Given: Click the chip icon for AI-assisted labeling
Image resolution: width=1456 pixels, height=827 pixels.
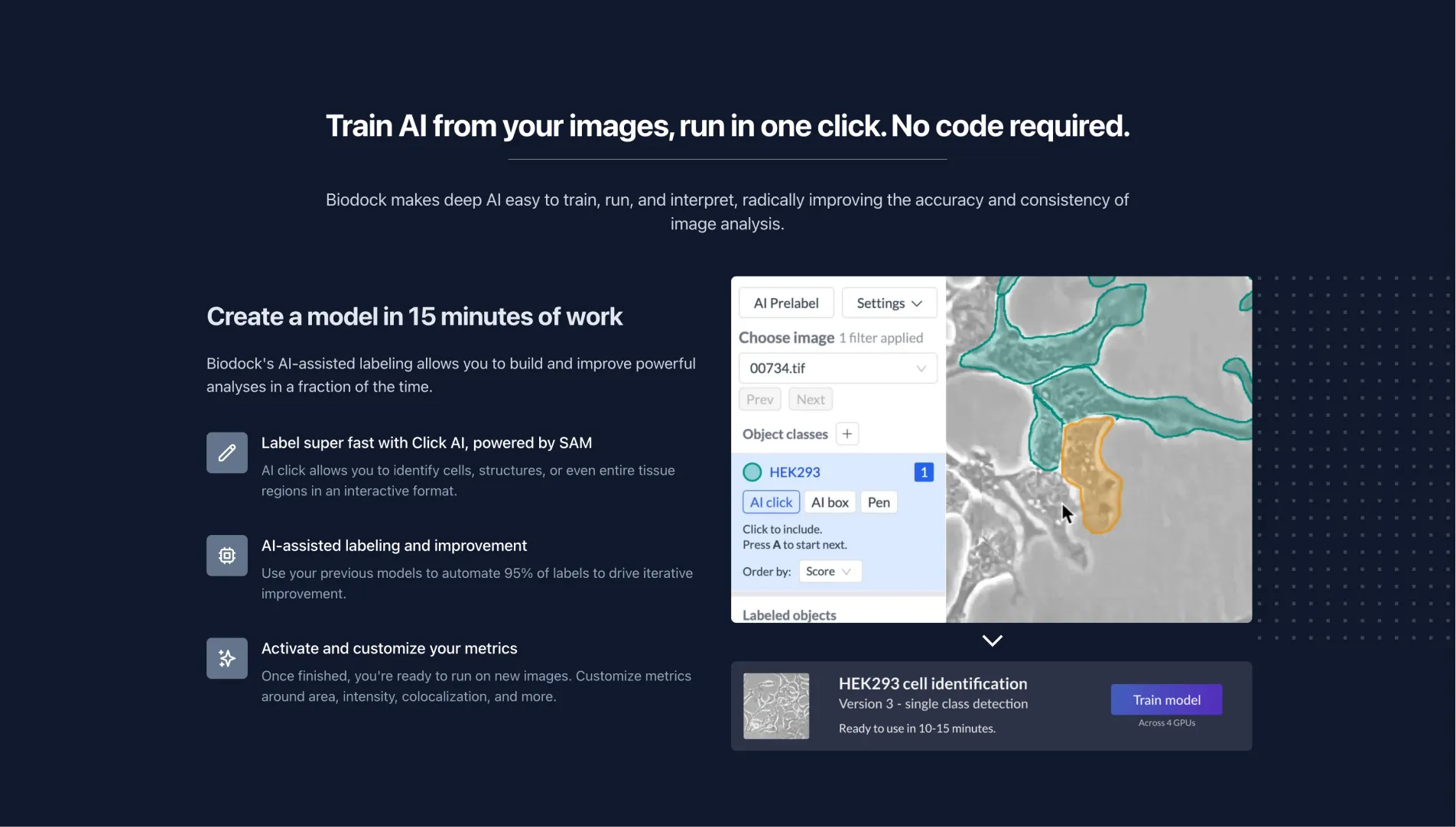Looking at the screenshot, I should pyautogui.click(x=226, y=556).
